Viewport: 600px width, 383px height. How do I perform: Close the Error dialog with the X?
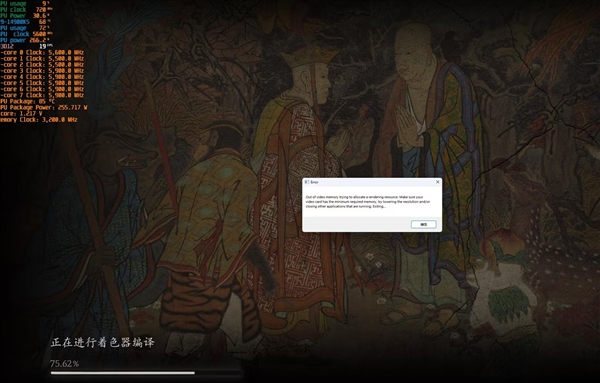click(x=438, y=182)
